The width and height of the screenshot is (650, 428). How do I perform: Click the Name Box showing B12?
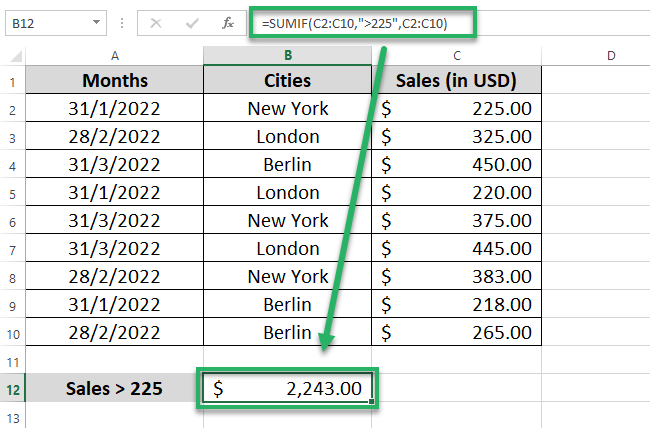pos(56,23)
